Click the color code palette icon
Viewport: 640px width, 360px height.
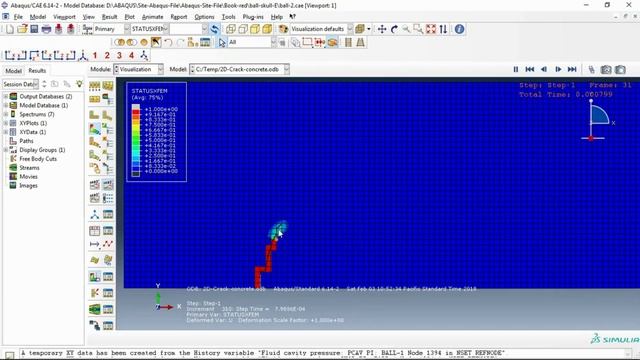284,29
